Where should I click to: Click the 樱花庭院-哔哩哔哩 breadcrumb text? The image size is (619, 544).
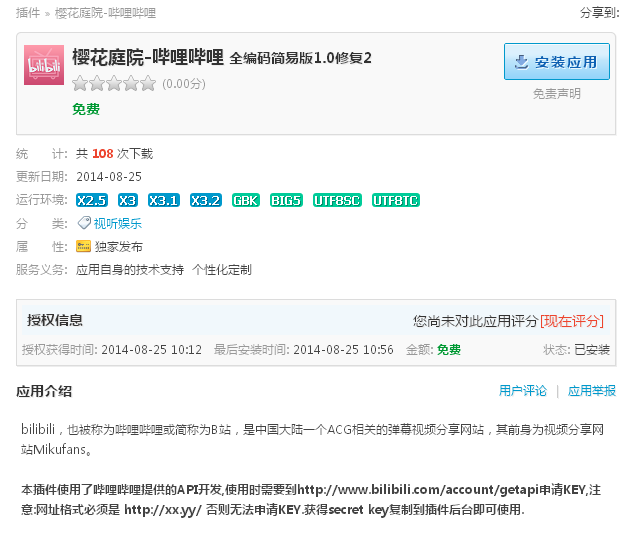pyautogui.click(x=105, y=13)
